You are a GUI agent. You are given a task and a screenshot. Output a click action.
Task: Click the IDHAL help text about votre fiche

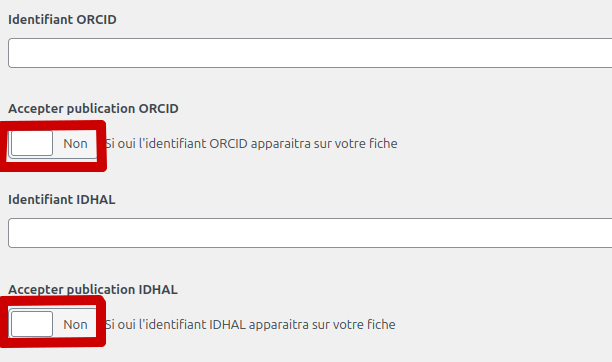coord(251,325)
